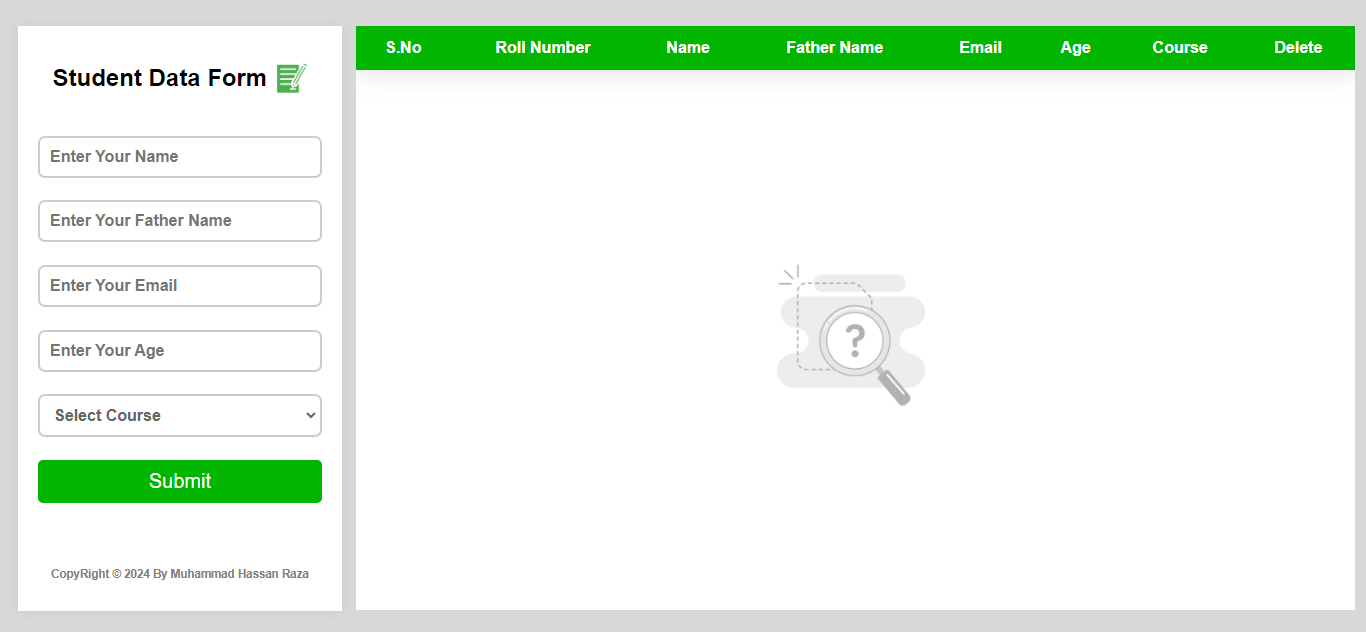This screenshot has height=632, width=1366.
Task: Click the S.No column header
Action: 404,48
